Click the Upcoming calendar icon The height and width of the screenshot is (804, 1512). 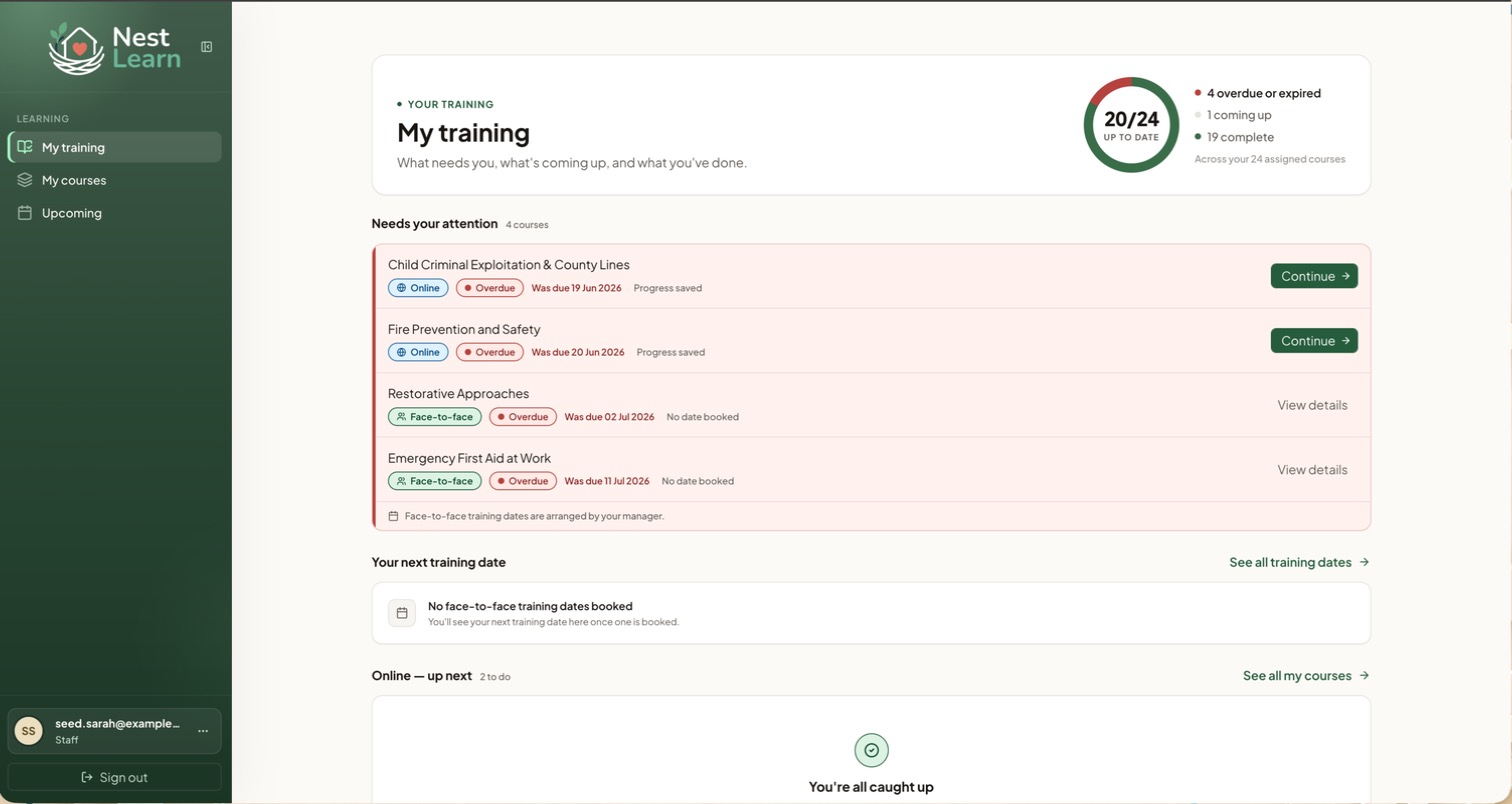click(25, 213)
